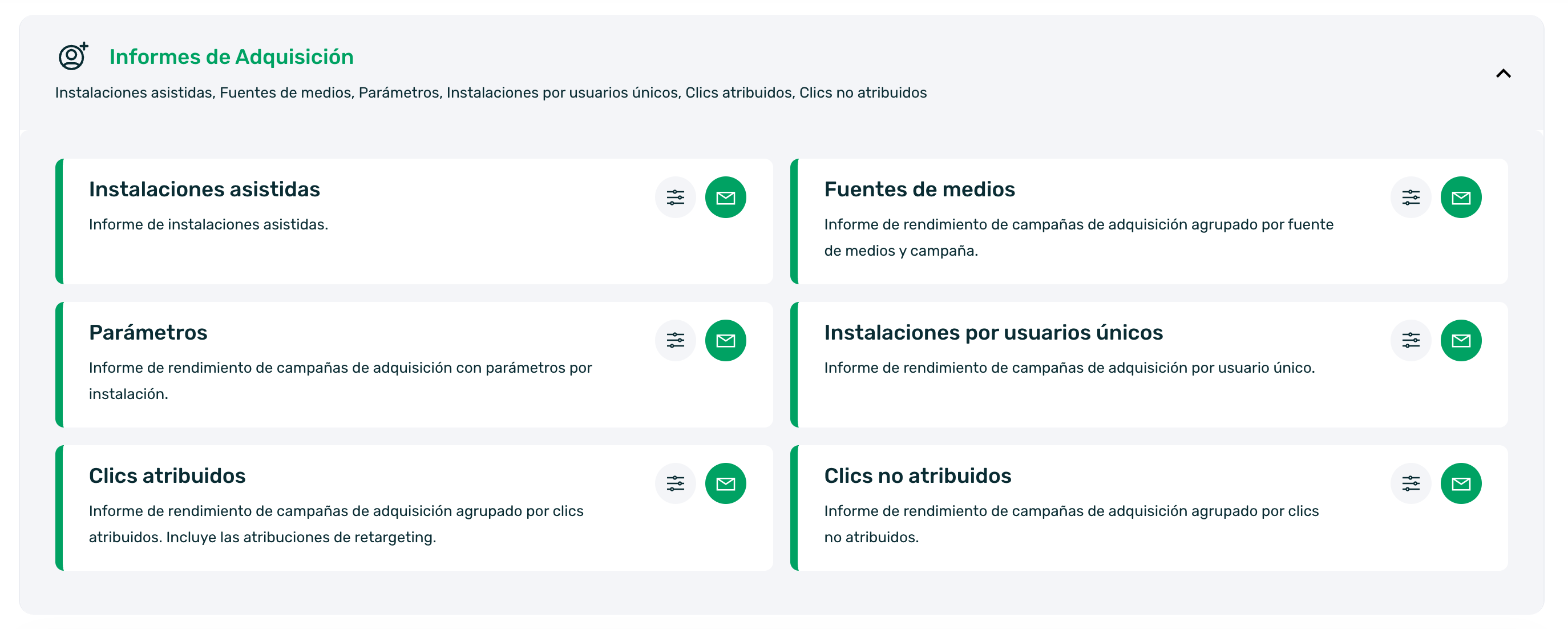Viewport: 1568px width, 629px height.
Task: Open filter settings for Instalaciones por usuarios únicos
Action: click(1411, 340)
